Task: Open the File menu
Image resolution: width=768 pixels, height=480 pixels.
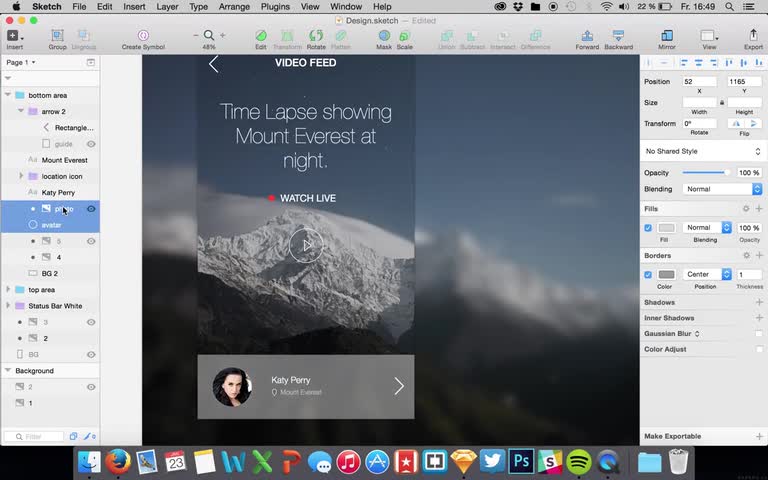Action: tap(79, 7)
